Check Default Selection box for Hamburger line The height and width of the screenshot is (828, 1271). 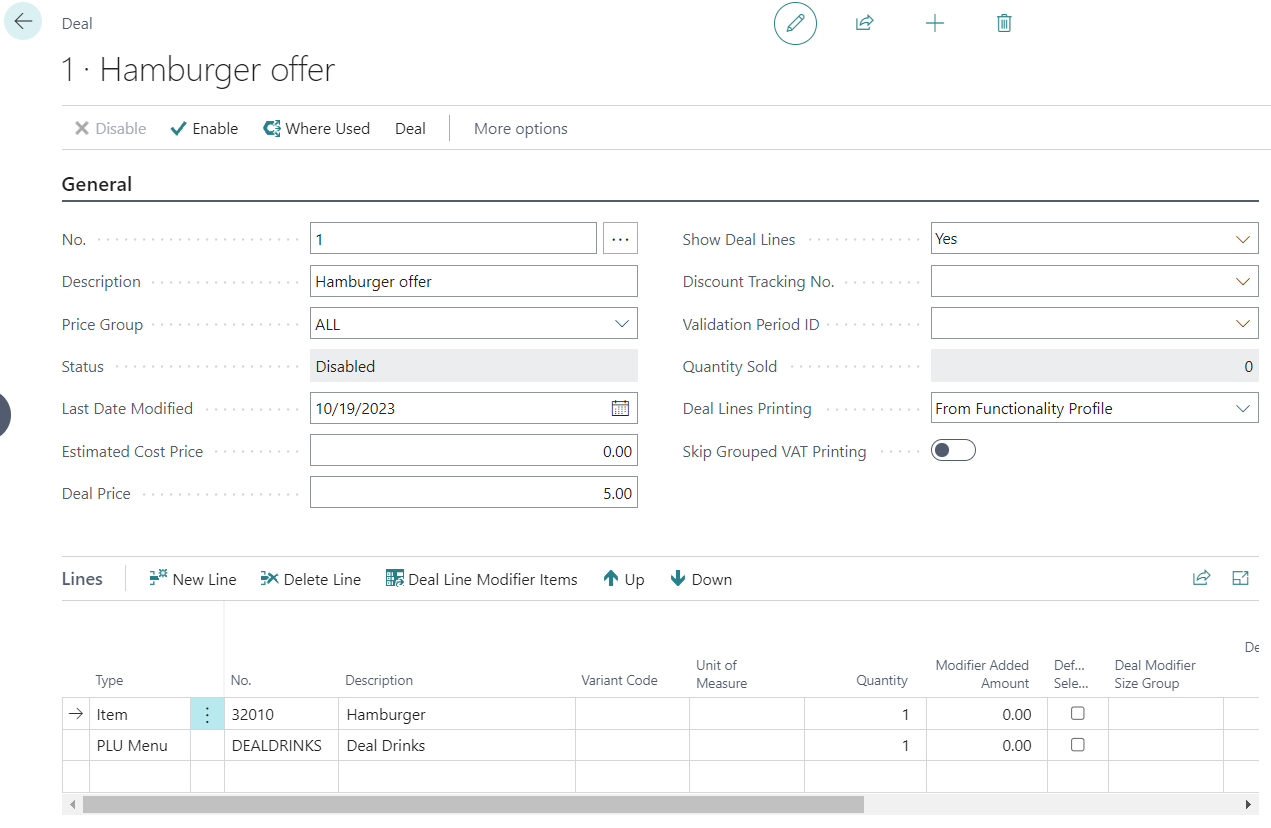(1077, 714)
